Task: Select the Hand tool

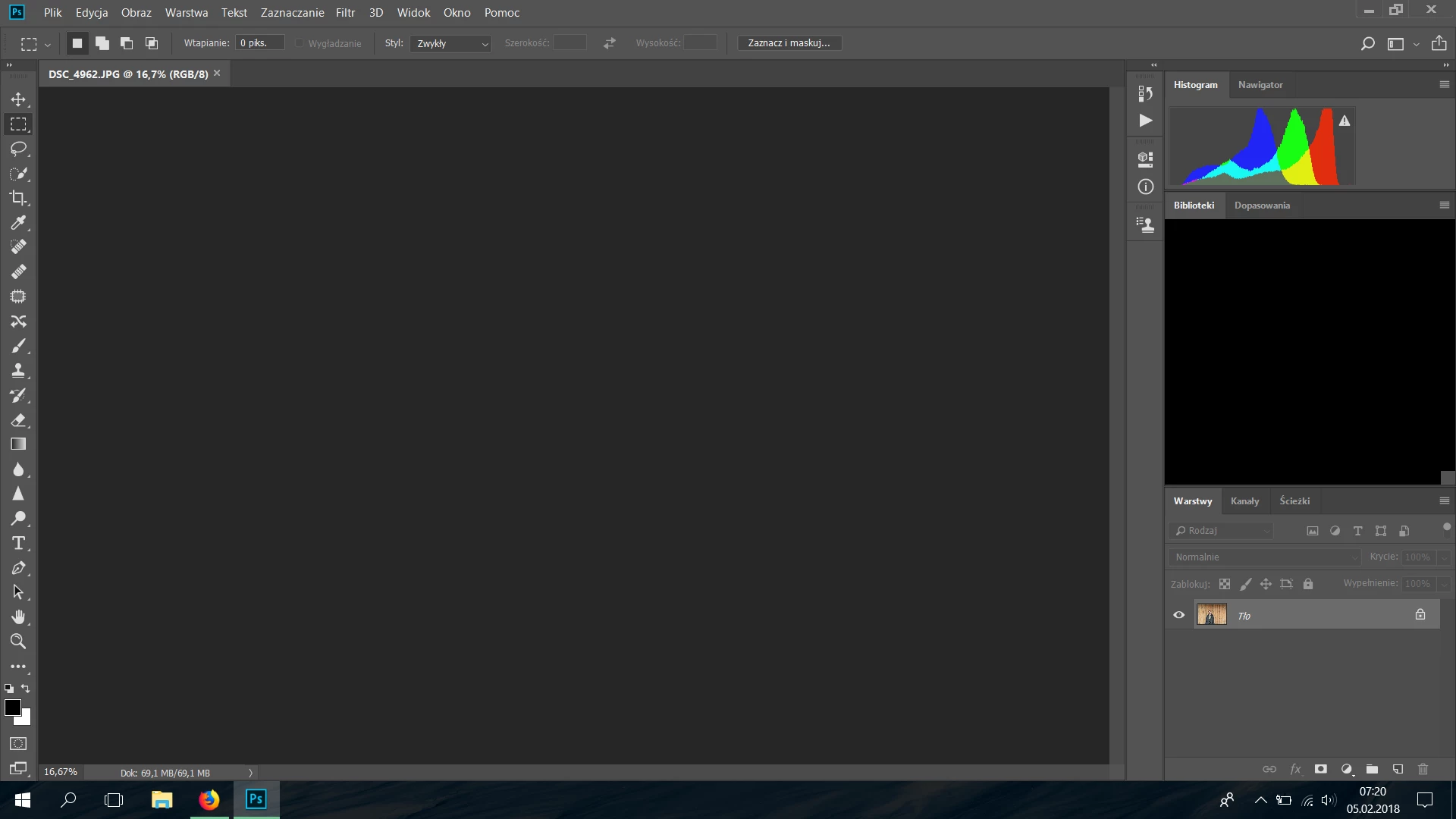Action: pyautogui.click(x=18, y=617)
